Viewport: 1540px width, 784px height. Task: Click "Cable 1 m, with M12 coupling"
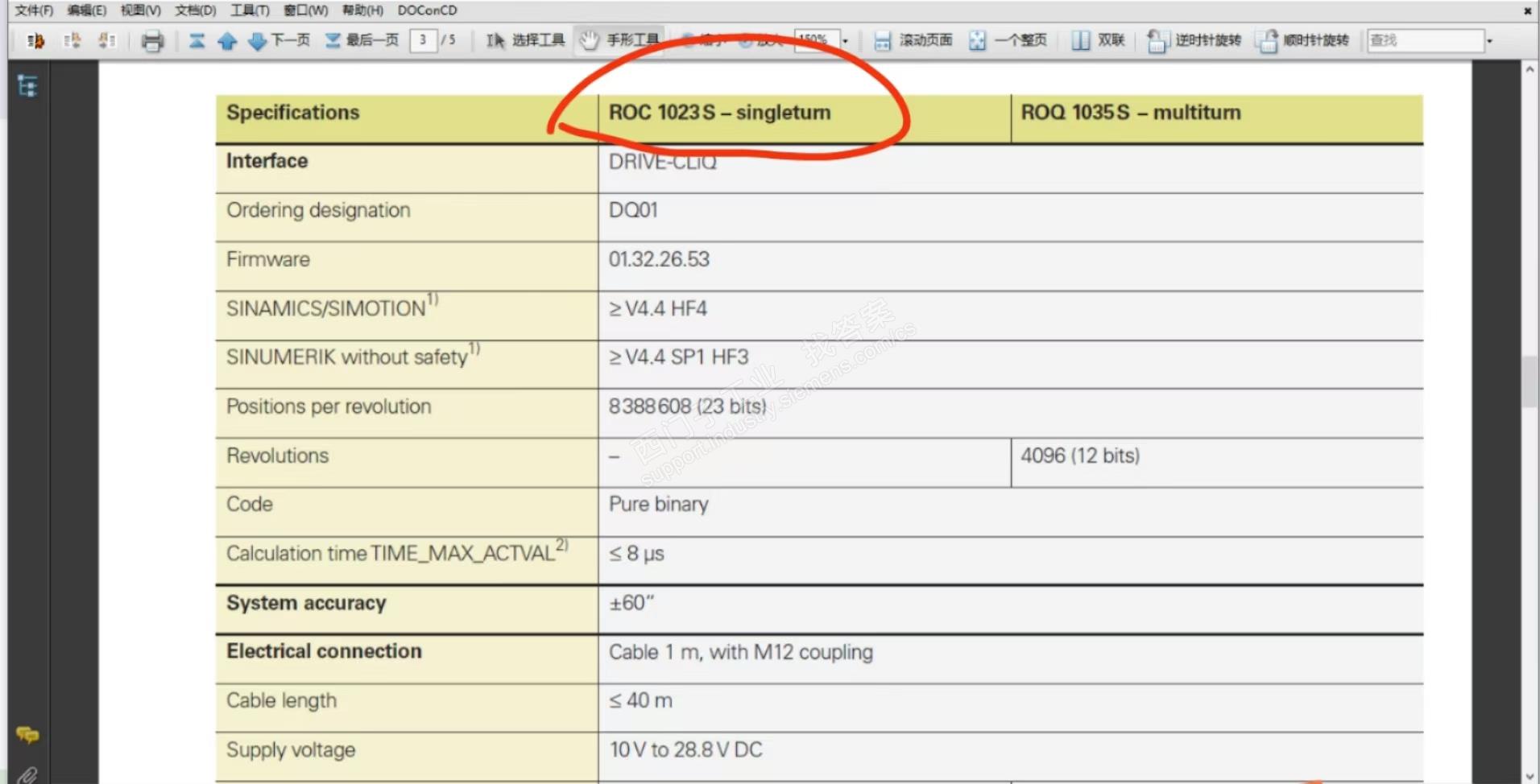[x=740, y=652]
